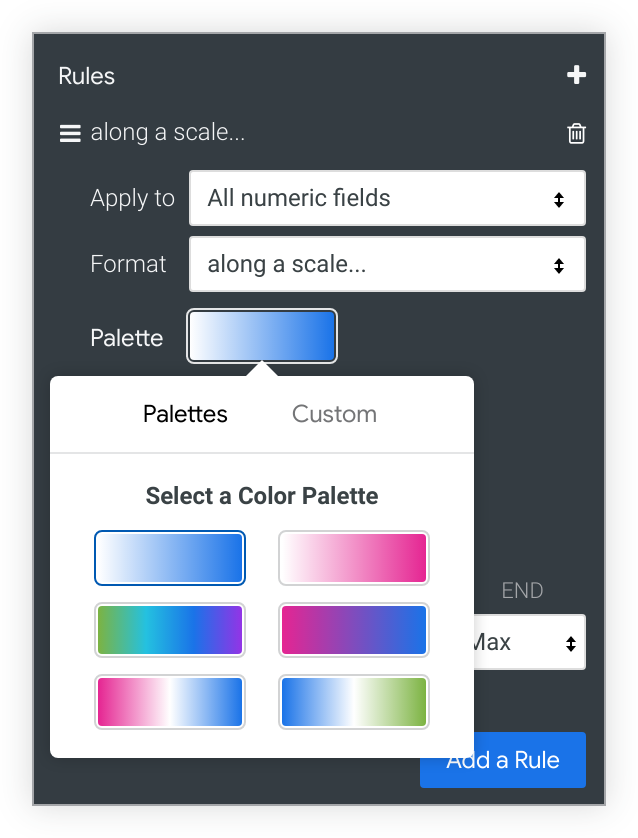Open the Apply to dropdown
This screenshot has height=838, width=638.
(x=387, y=198)
